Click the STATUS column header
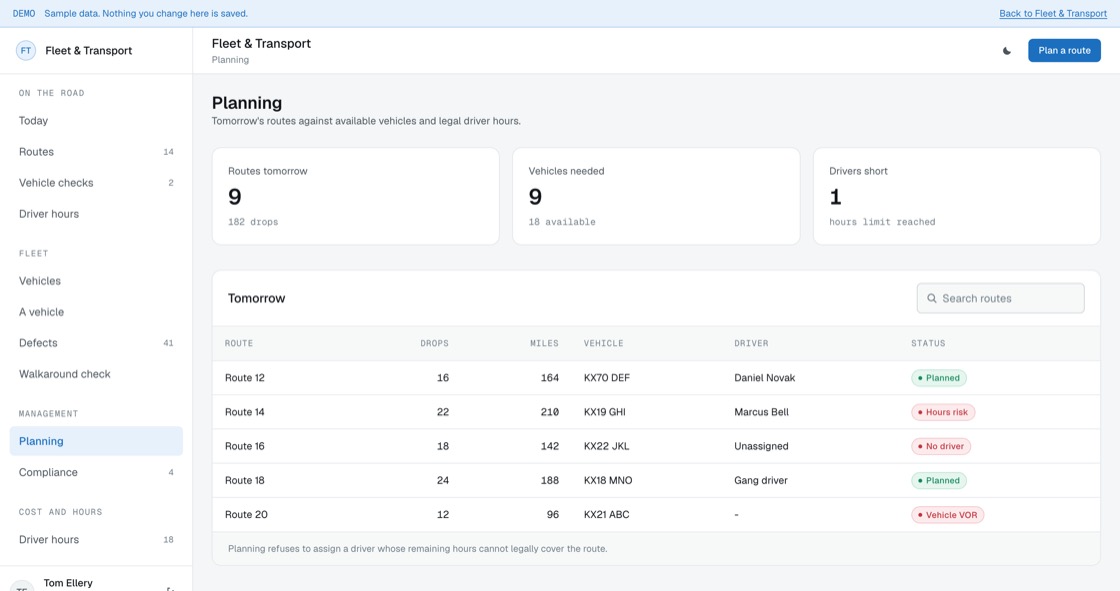Viewport: 1120px width, 591px height. coord(928,344)
